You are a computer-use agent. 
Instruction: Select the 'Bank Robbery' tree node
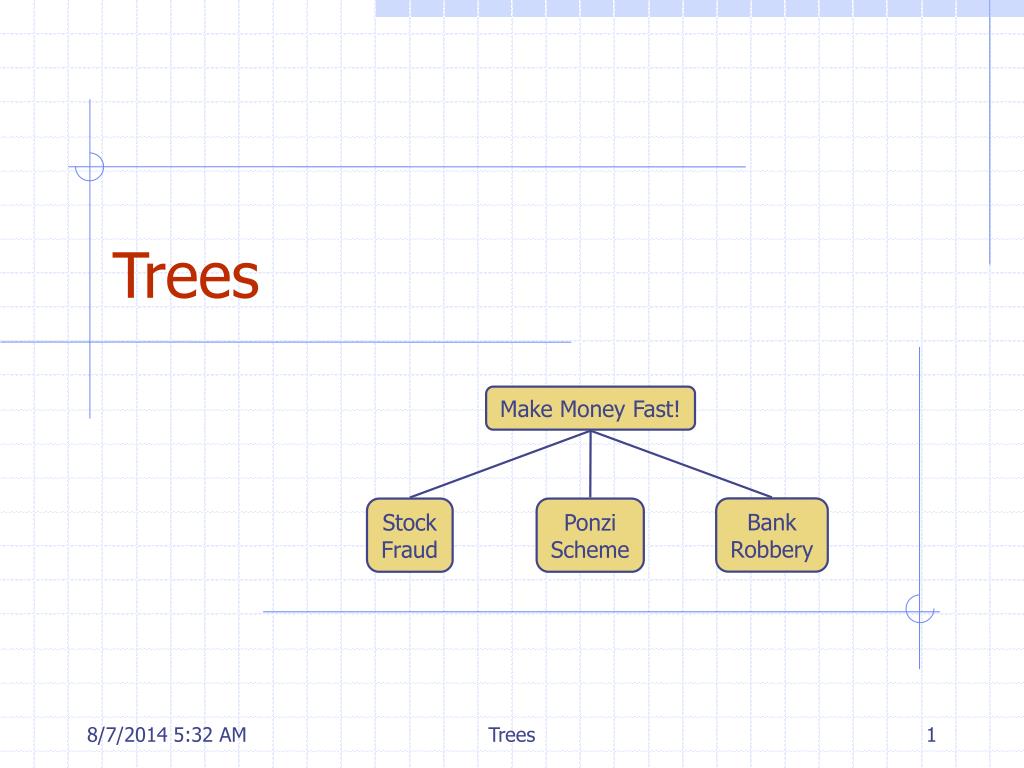pyautogui.click(x=772, y=536)
